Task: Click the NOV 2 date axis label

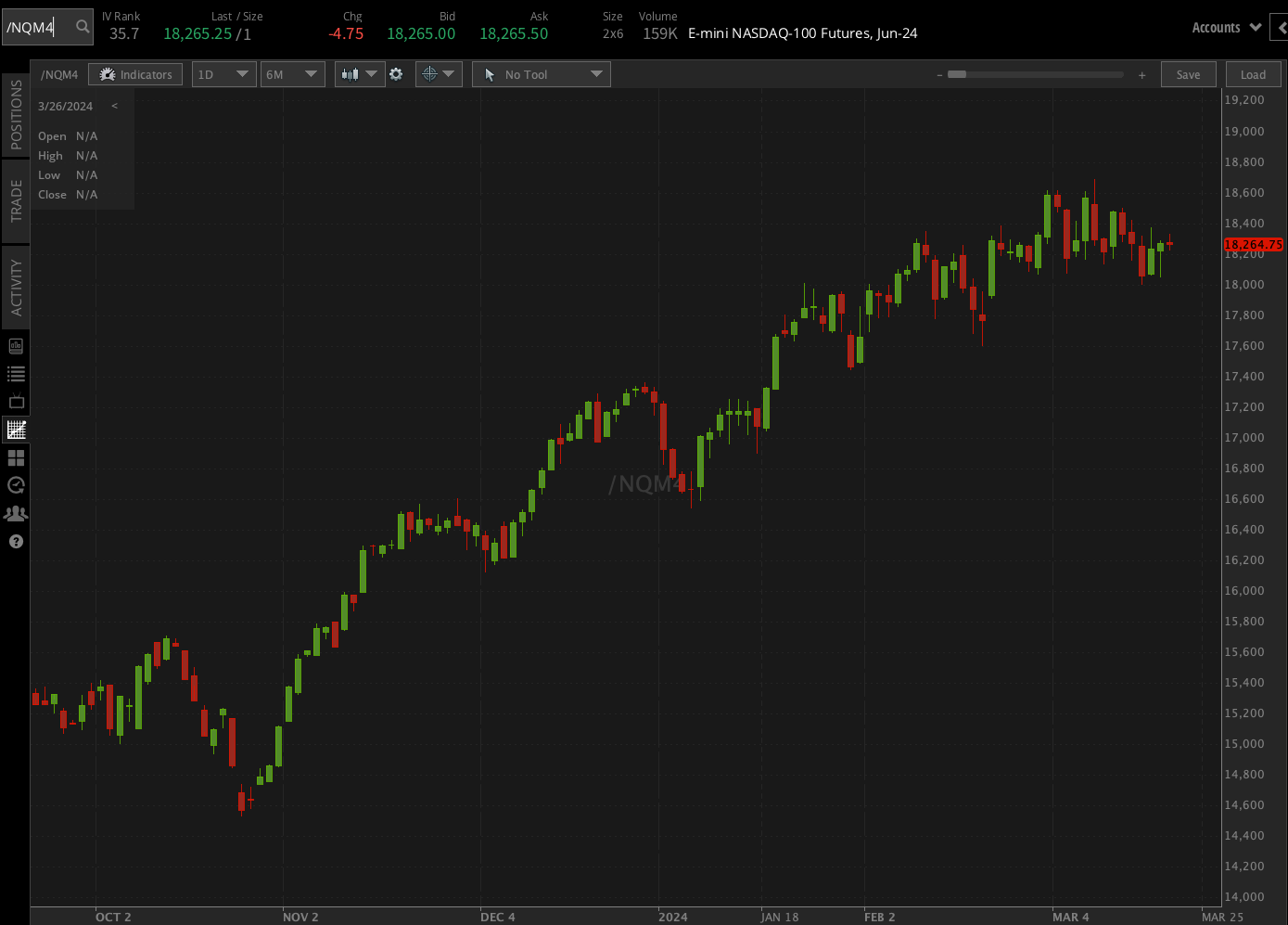Action: 300,917
